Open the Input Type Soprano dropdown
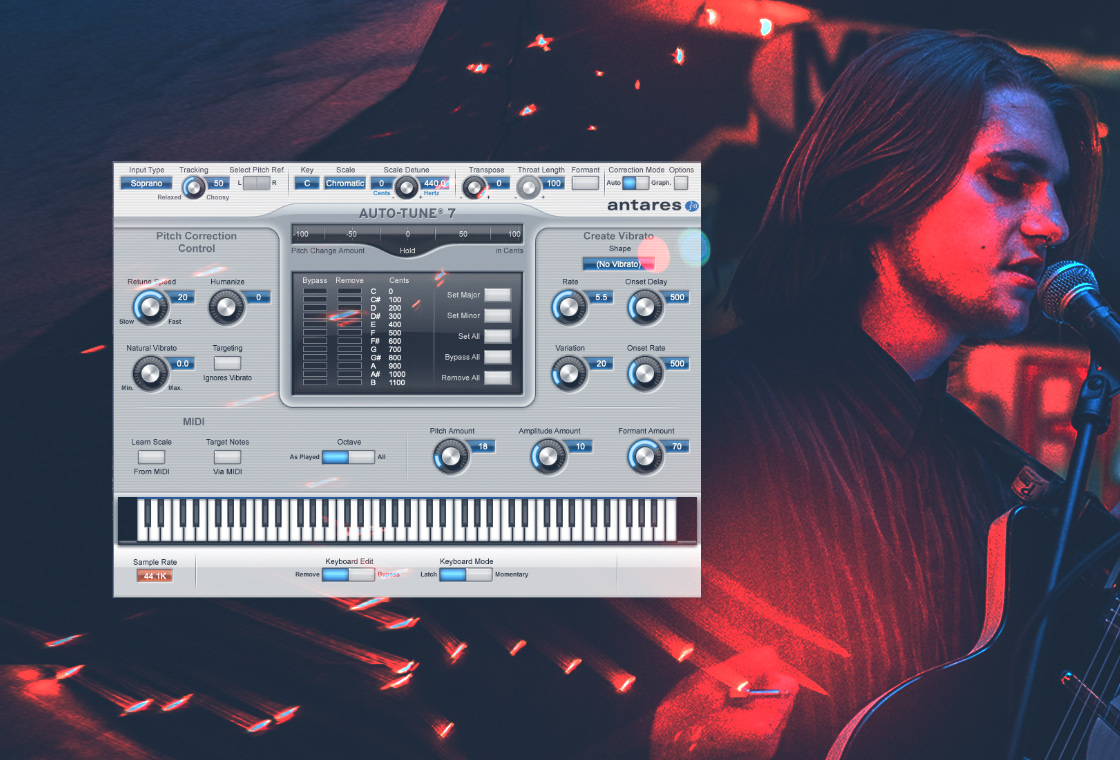This screenshot has width=1120, height=760. [x=146, y=183]
